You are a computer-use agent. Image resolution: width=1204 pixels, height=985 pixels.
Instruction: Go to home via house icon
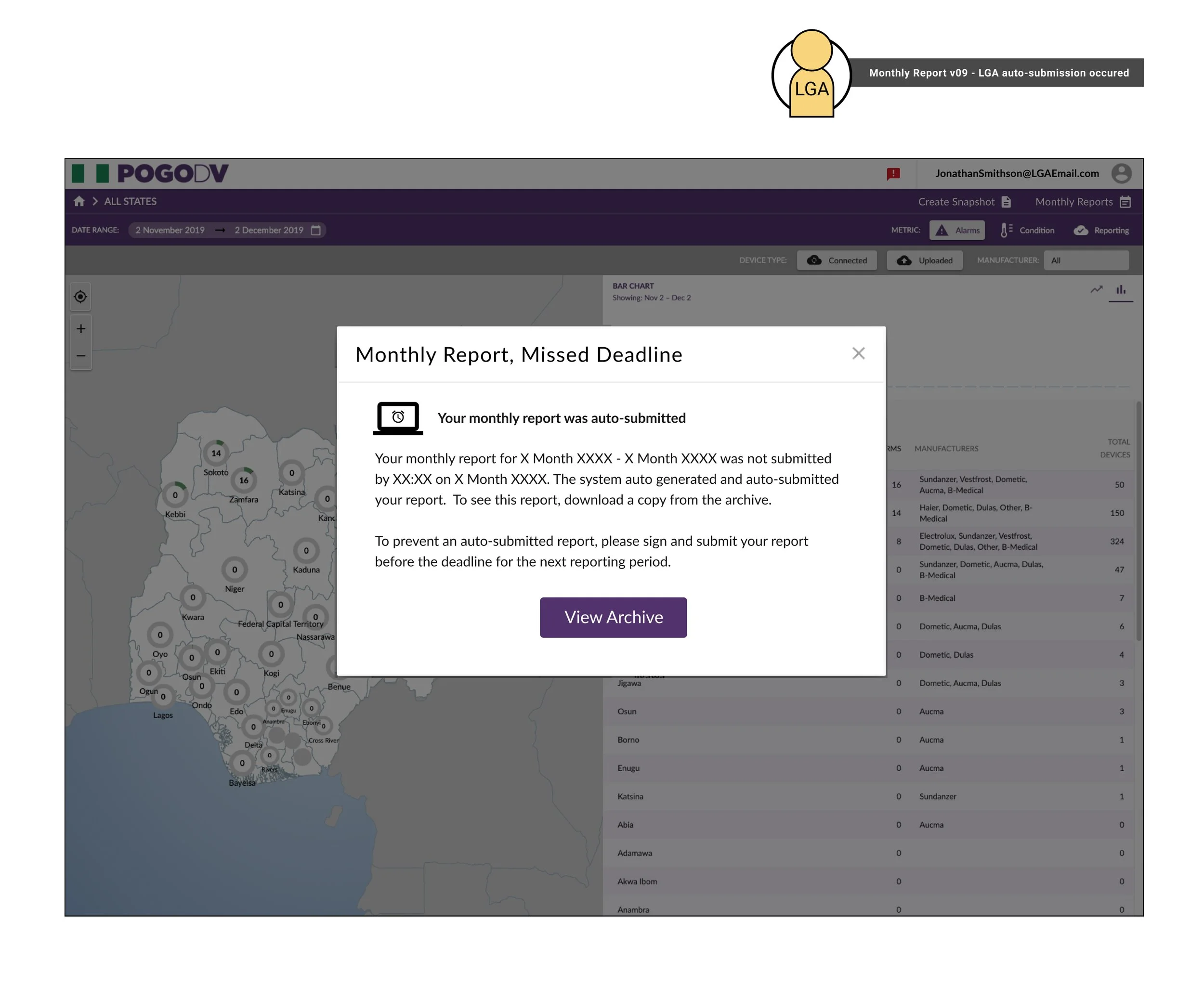79,201
